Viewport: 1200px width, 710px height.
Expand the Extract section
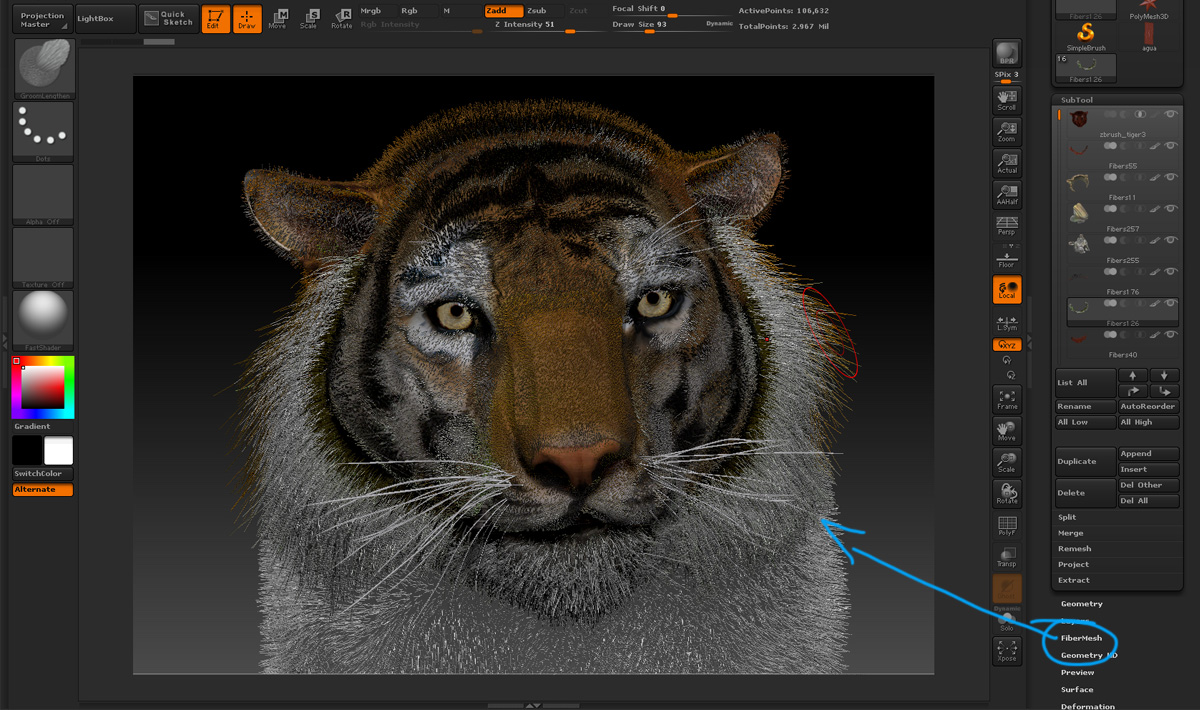1073,580
